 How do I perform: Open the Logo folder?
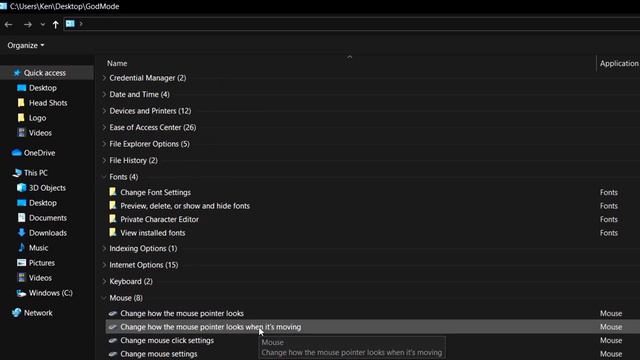point(37,118)
